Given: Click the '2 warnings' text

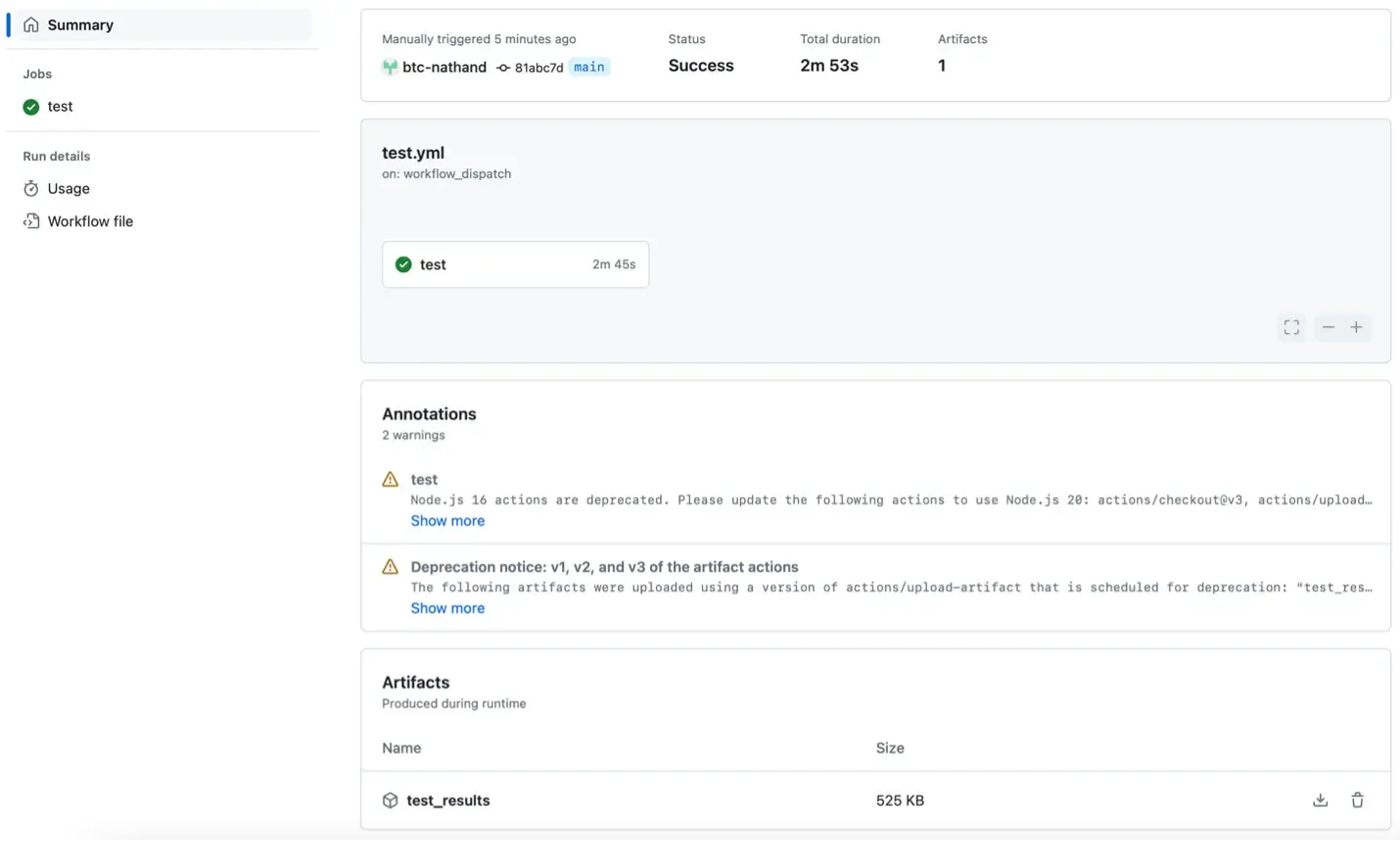Looking at the screenshot, I should tap(413, 436).
